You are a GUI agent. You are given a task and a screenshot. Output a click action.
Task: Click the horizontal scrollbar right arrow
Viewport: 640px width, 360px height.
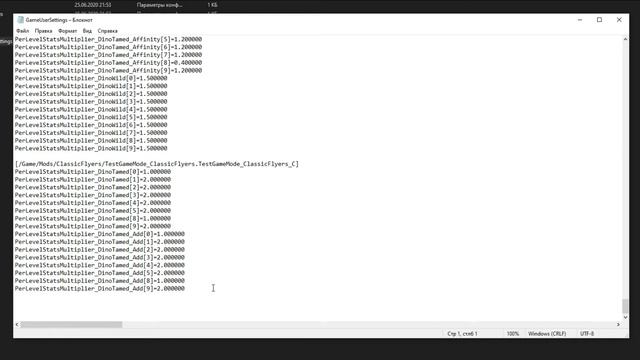(618, 324)
